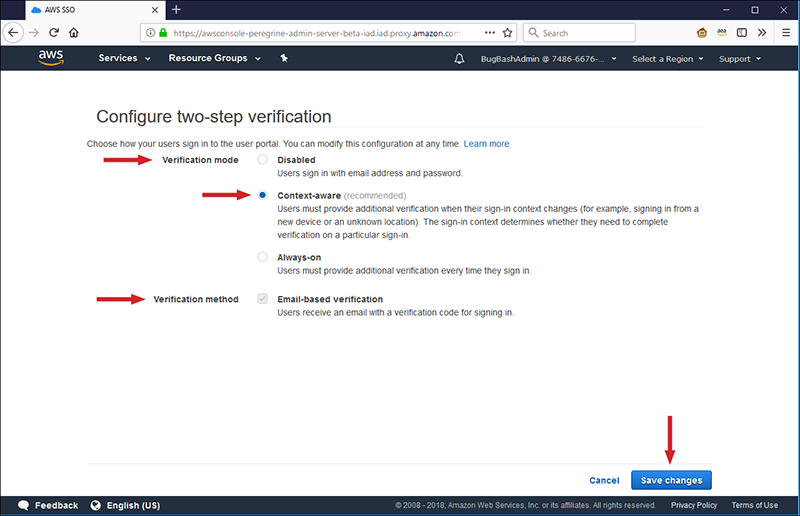Click the orange fox extension icon

coord(702,33)
